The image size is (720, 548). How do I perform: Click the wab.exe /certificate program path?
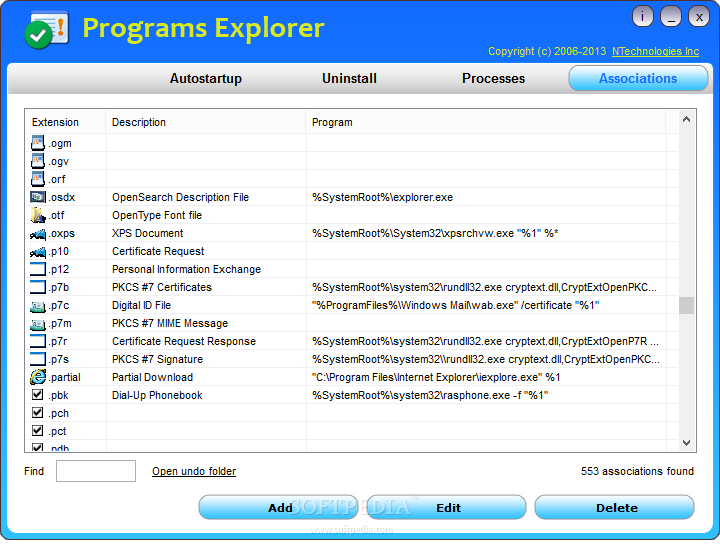pos(456,305)
